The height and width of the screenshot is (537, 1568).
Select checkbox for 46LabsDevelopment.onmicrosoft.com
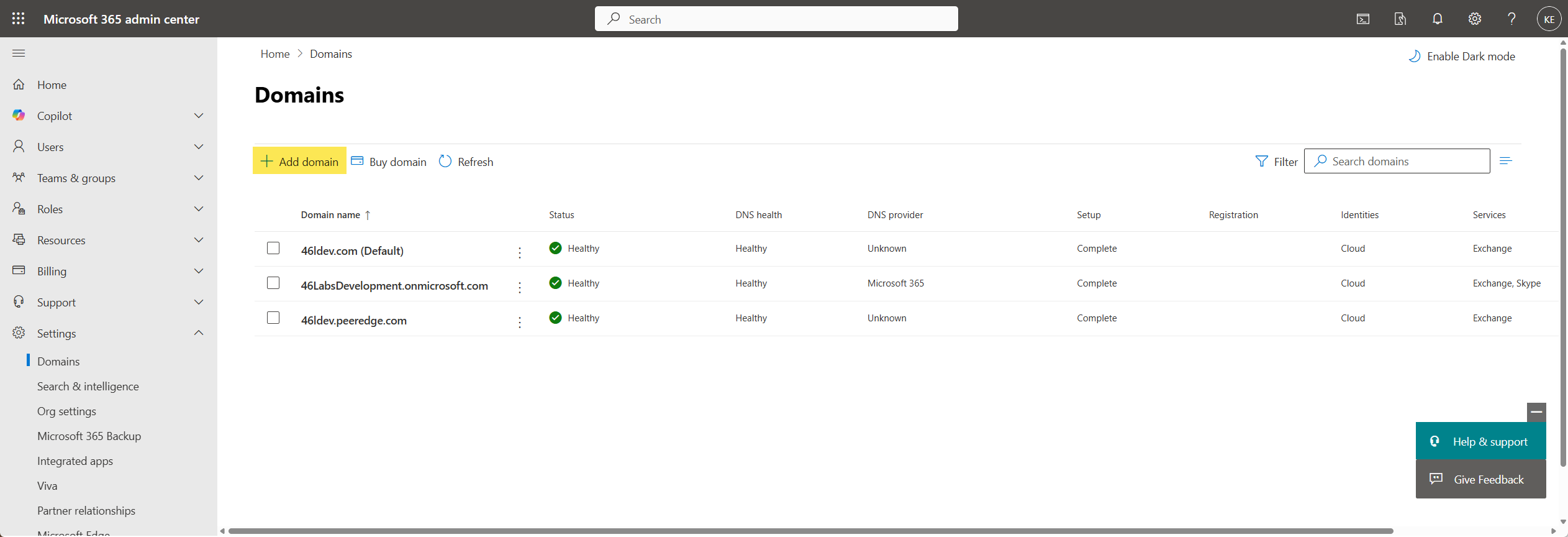[x=273, y=283]
